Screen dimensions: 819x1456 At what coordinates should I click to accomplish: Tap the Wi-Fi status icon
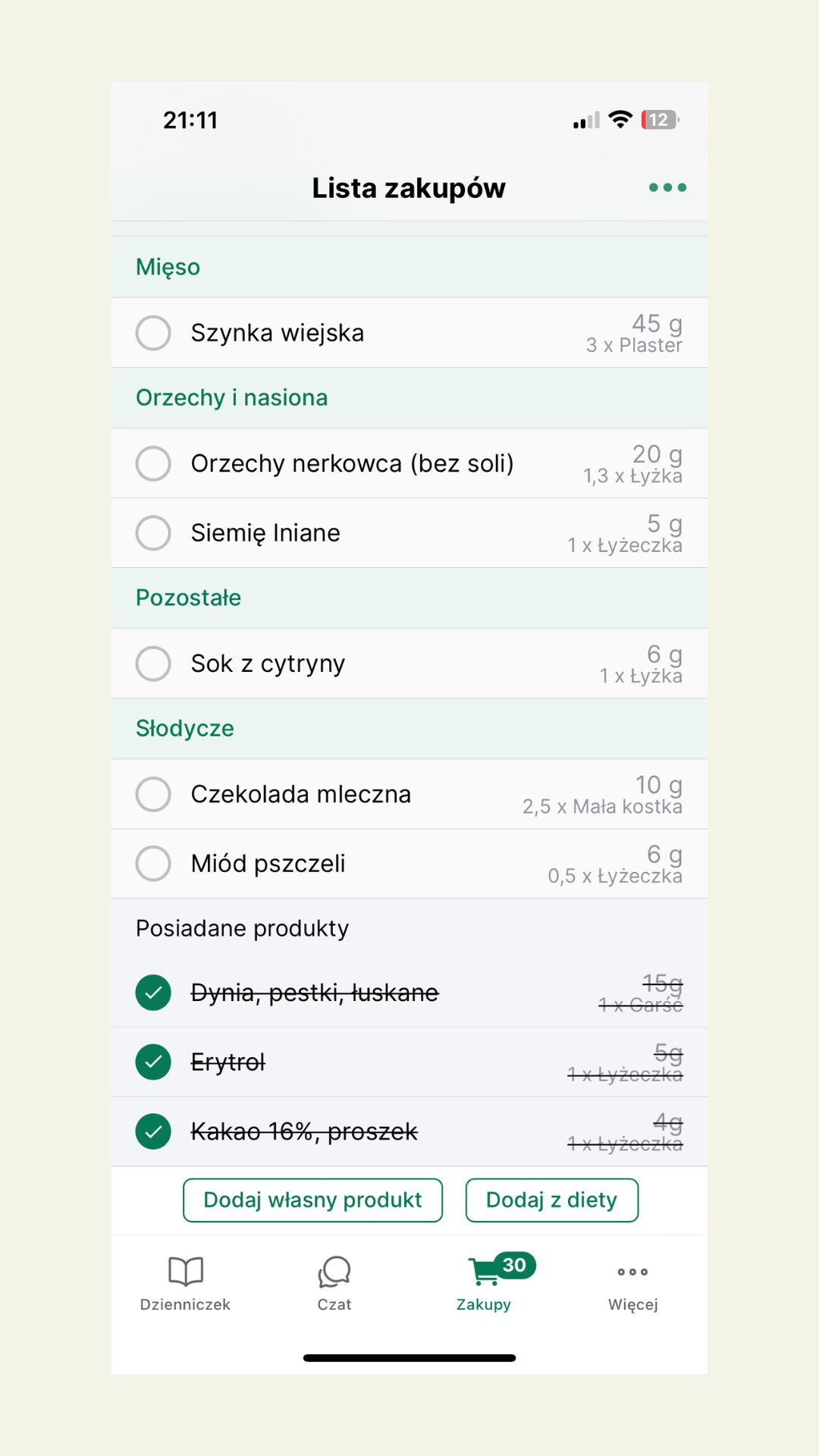tap(620, 120)
